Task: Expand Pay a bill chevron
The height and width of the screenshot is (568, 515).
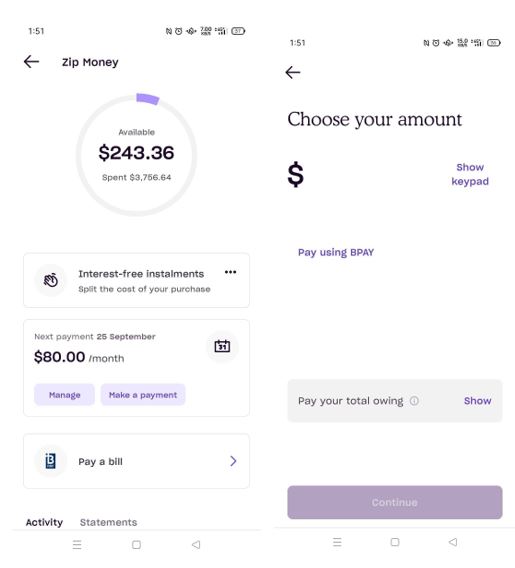Action: [x=233, y=461]
